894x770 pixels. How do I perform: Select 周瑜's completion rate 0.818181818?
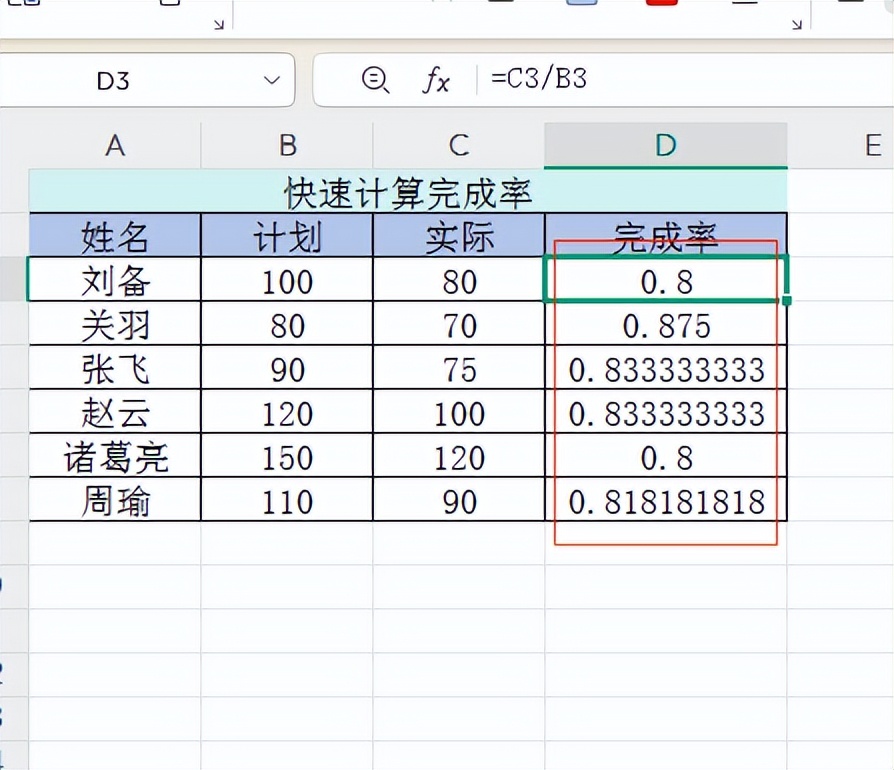click(666, 499)
